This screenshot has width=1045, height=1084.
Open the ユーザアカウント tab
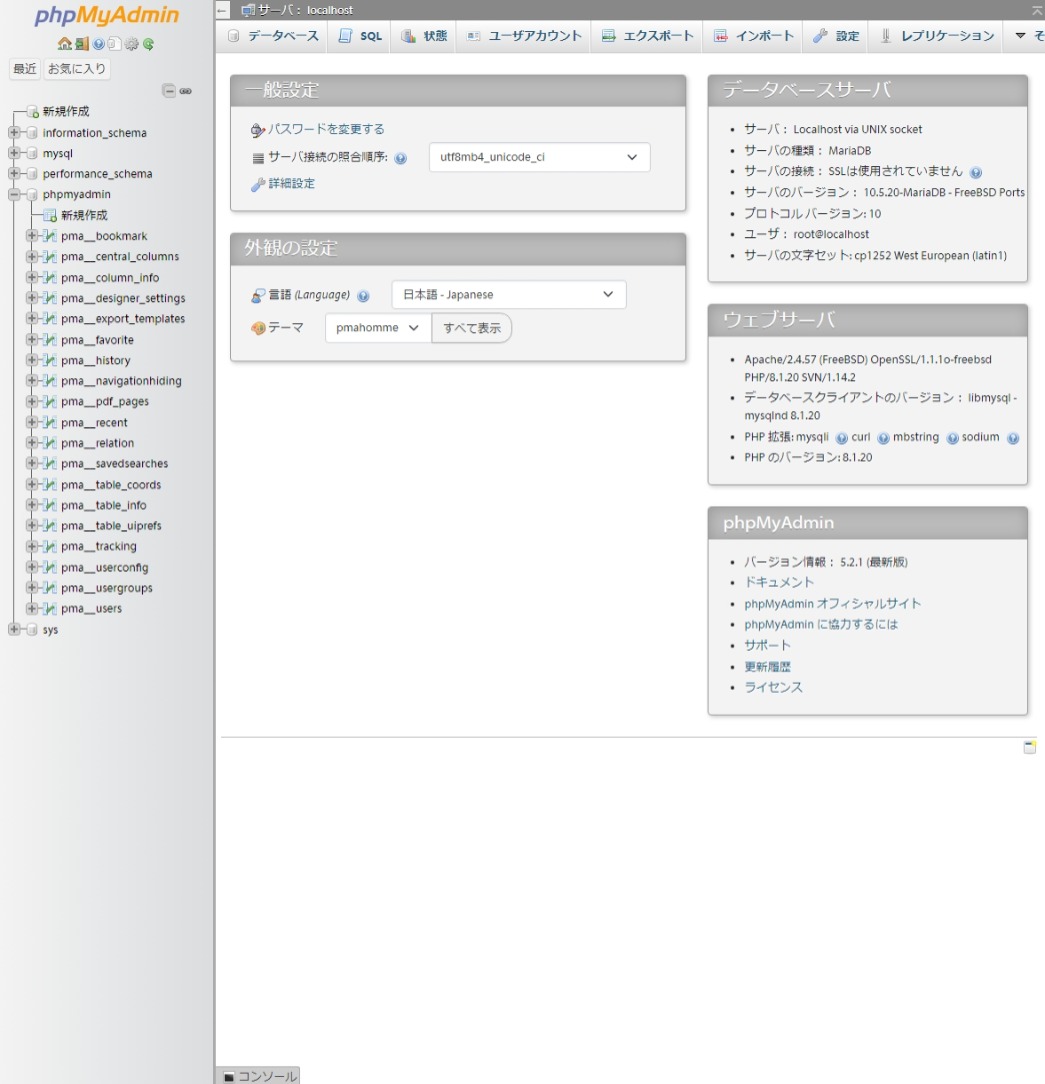pos(524,36)
